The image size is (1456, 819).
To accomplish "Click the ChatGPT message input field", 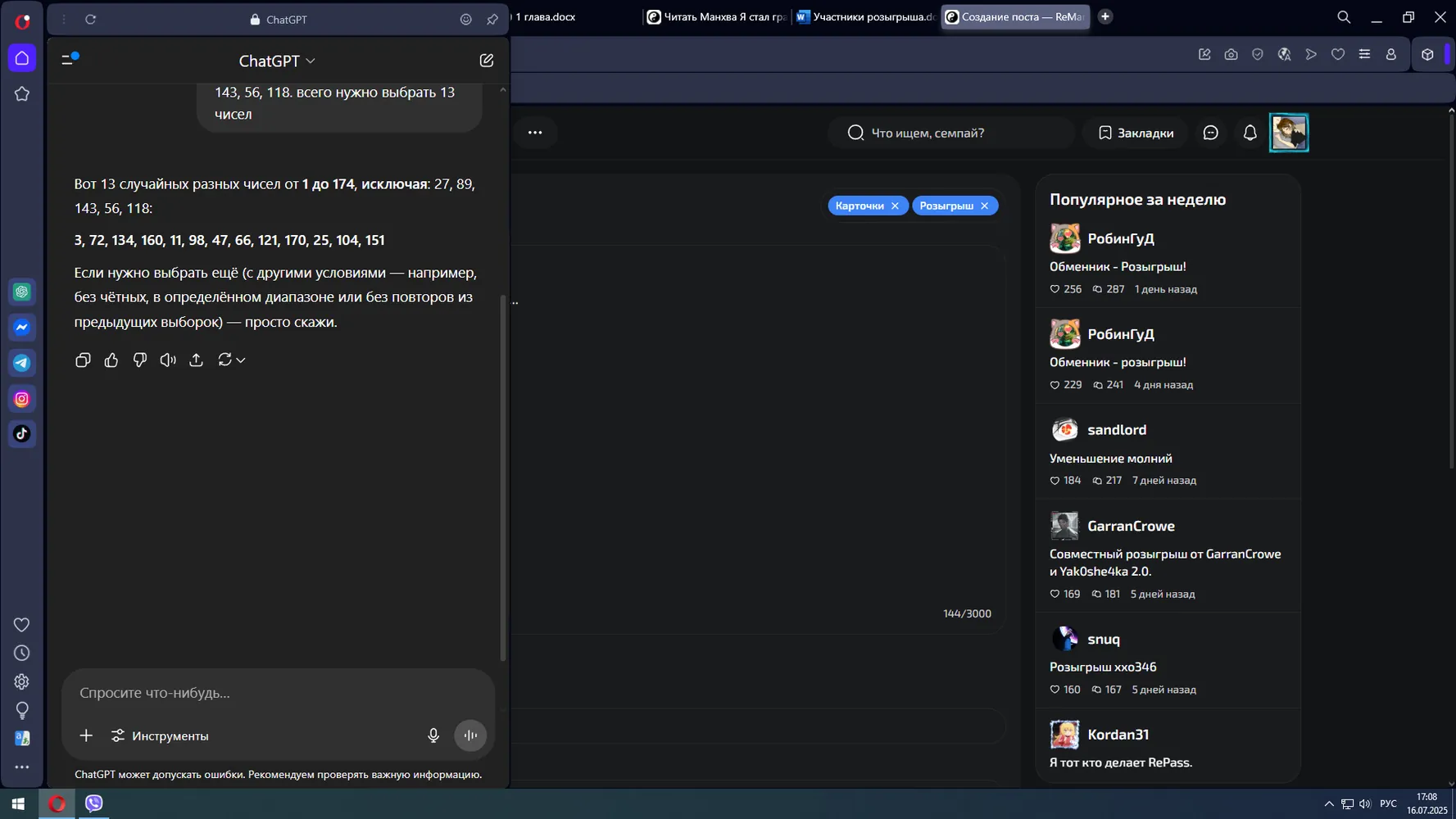I will coord(279,693).
